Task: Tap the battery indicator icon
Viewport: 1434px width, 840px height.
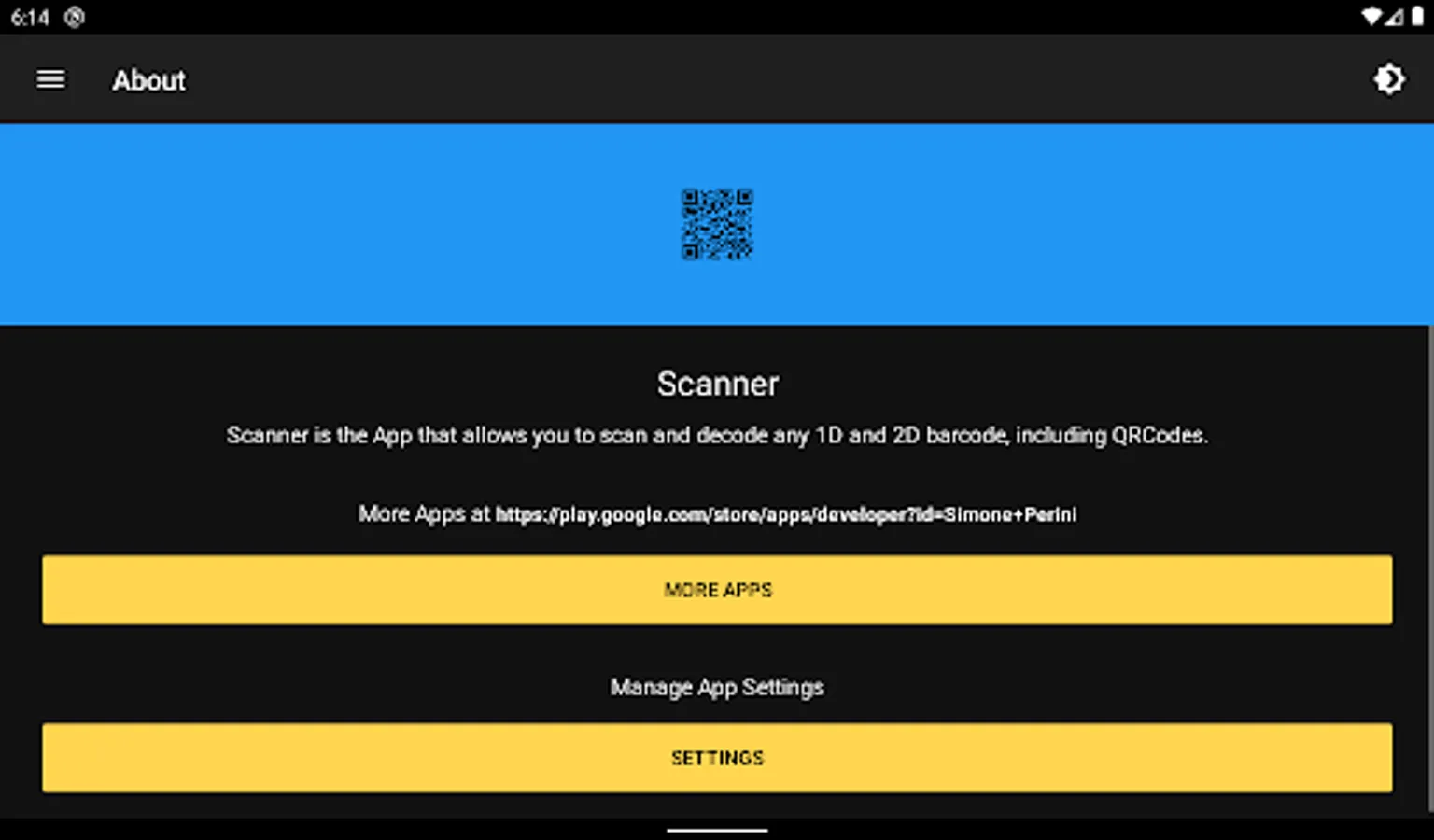Action: click(x=1417, y=17)
